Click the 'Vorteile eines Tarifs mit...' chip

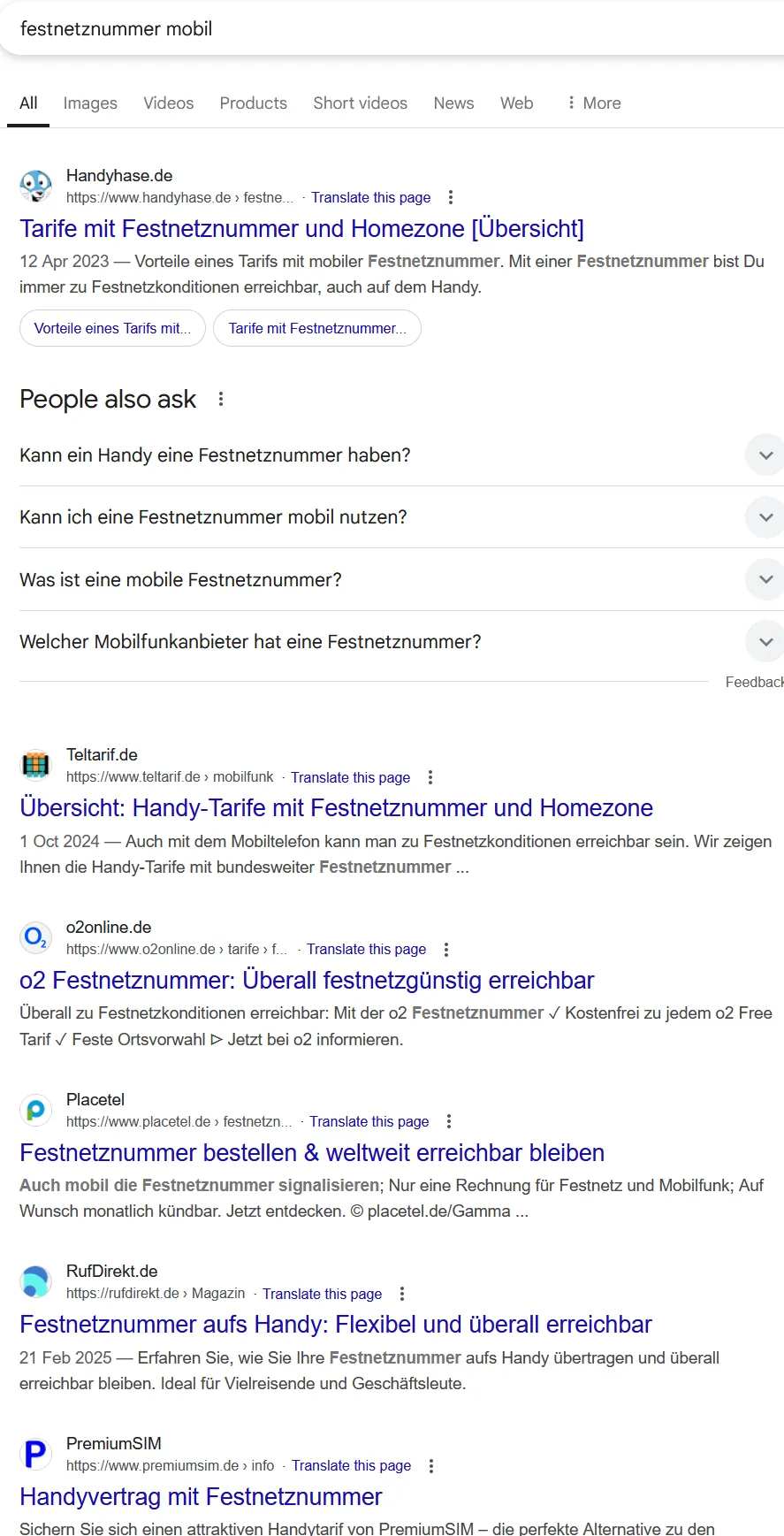(x=112, y=328)
